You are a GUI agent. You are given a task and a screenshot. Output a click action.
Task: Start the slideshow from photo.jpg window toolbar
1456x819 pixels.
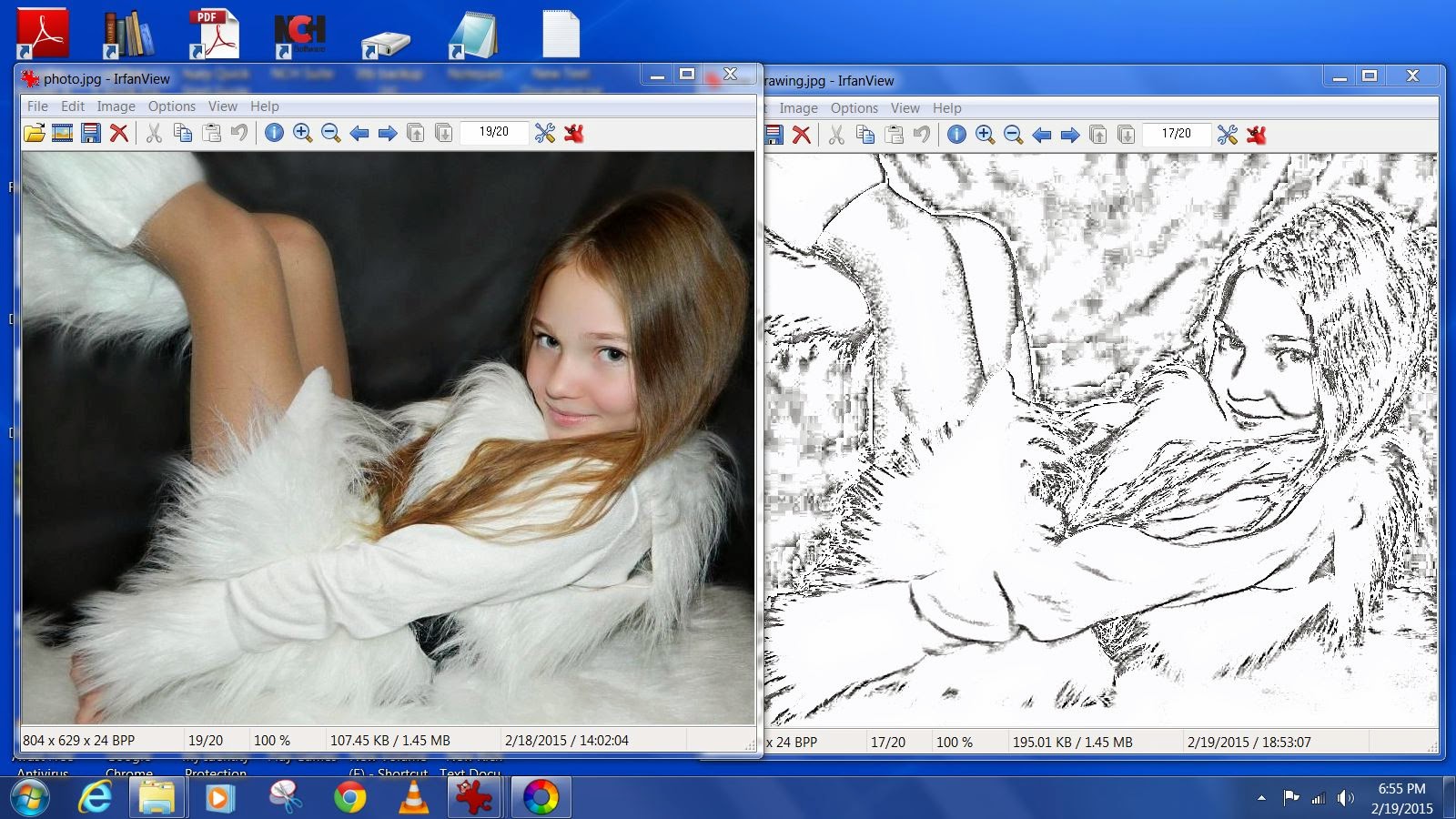click(x=63, y=134)
